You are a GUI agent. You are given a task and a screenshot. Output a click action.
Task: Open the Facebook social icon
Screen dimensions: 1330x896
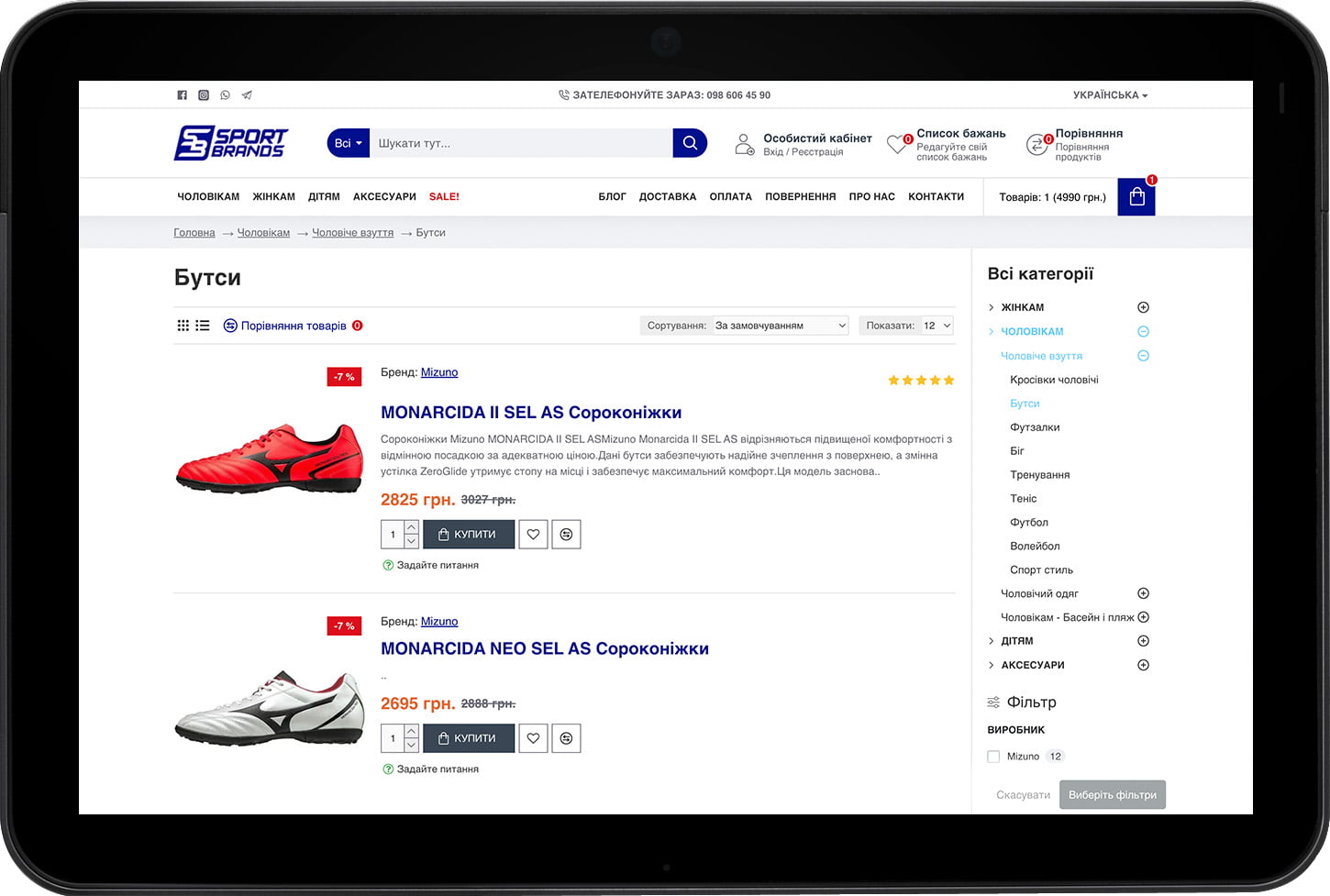182,95
